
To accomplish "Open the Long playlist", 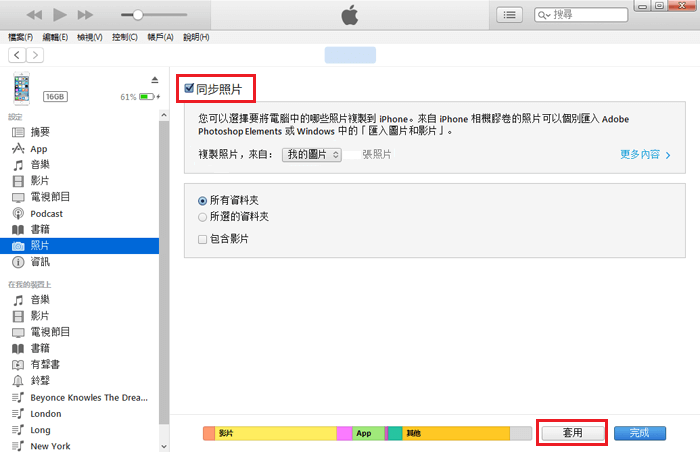I will tap(79, 430).
